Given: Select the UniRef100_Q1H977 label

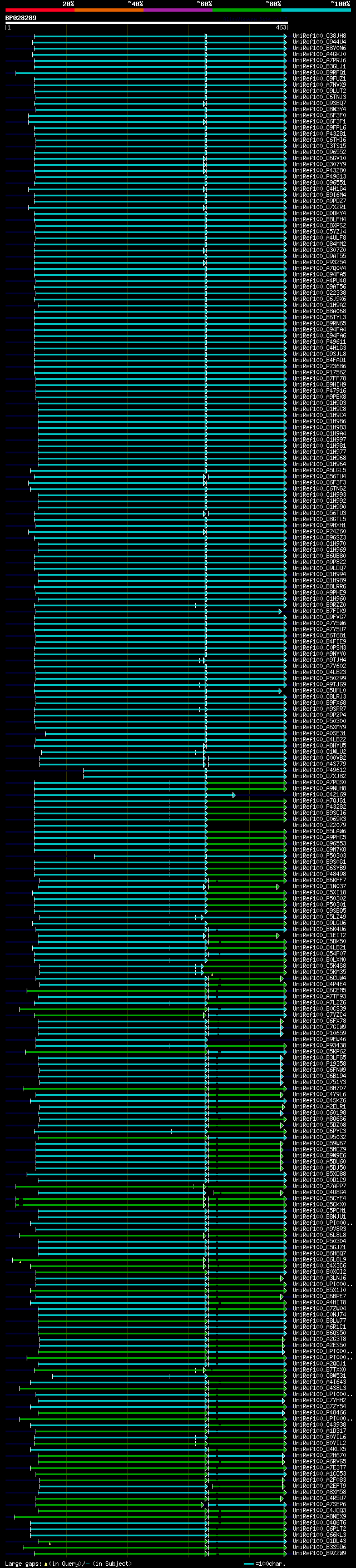Looking at the screenshot, I should click(319, 452).
